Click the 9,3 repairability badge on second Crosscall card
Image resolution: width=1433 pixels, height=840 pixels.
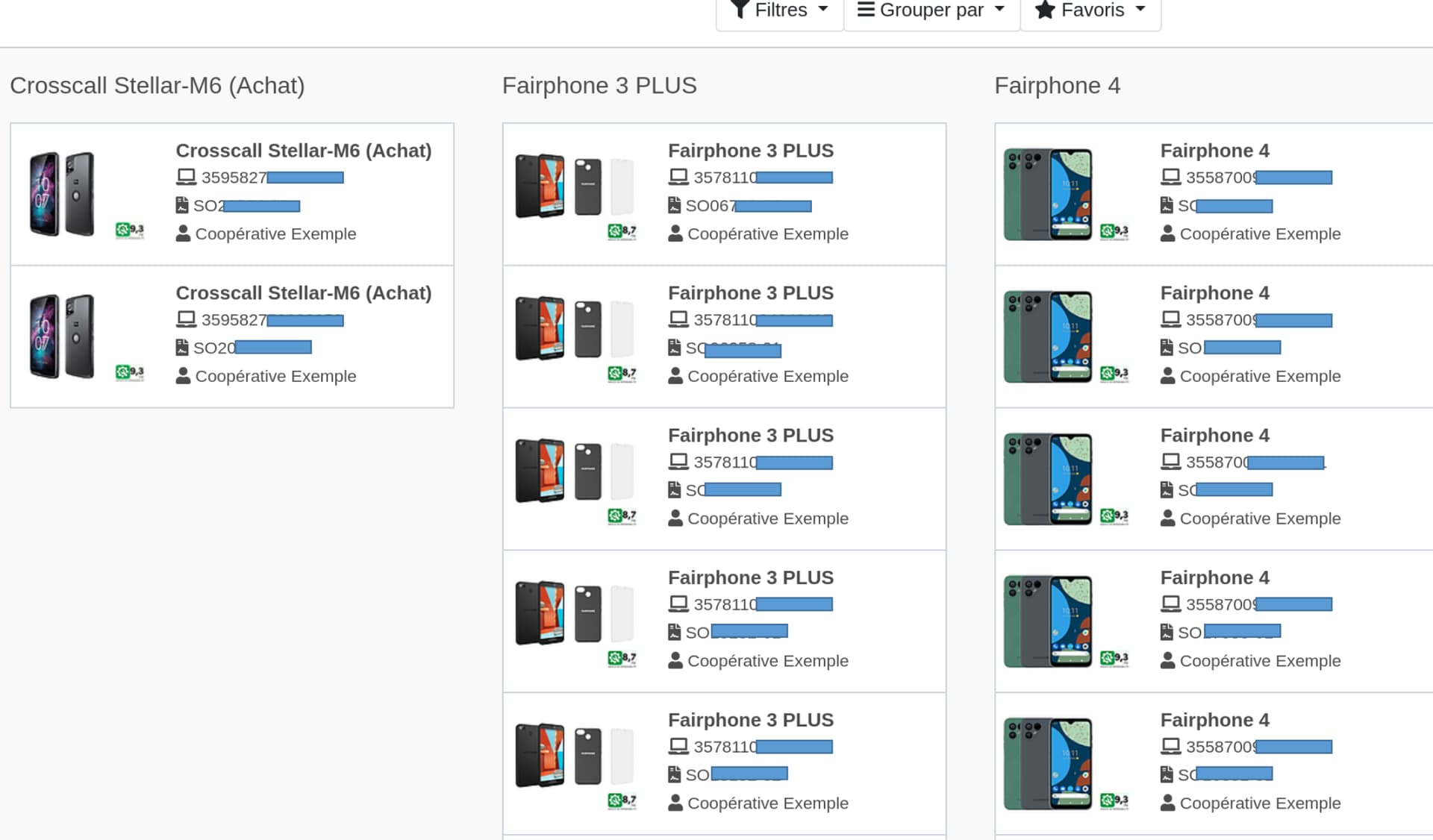[x=130, y=372]
